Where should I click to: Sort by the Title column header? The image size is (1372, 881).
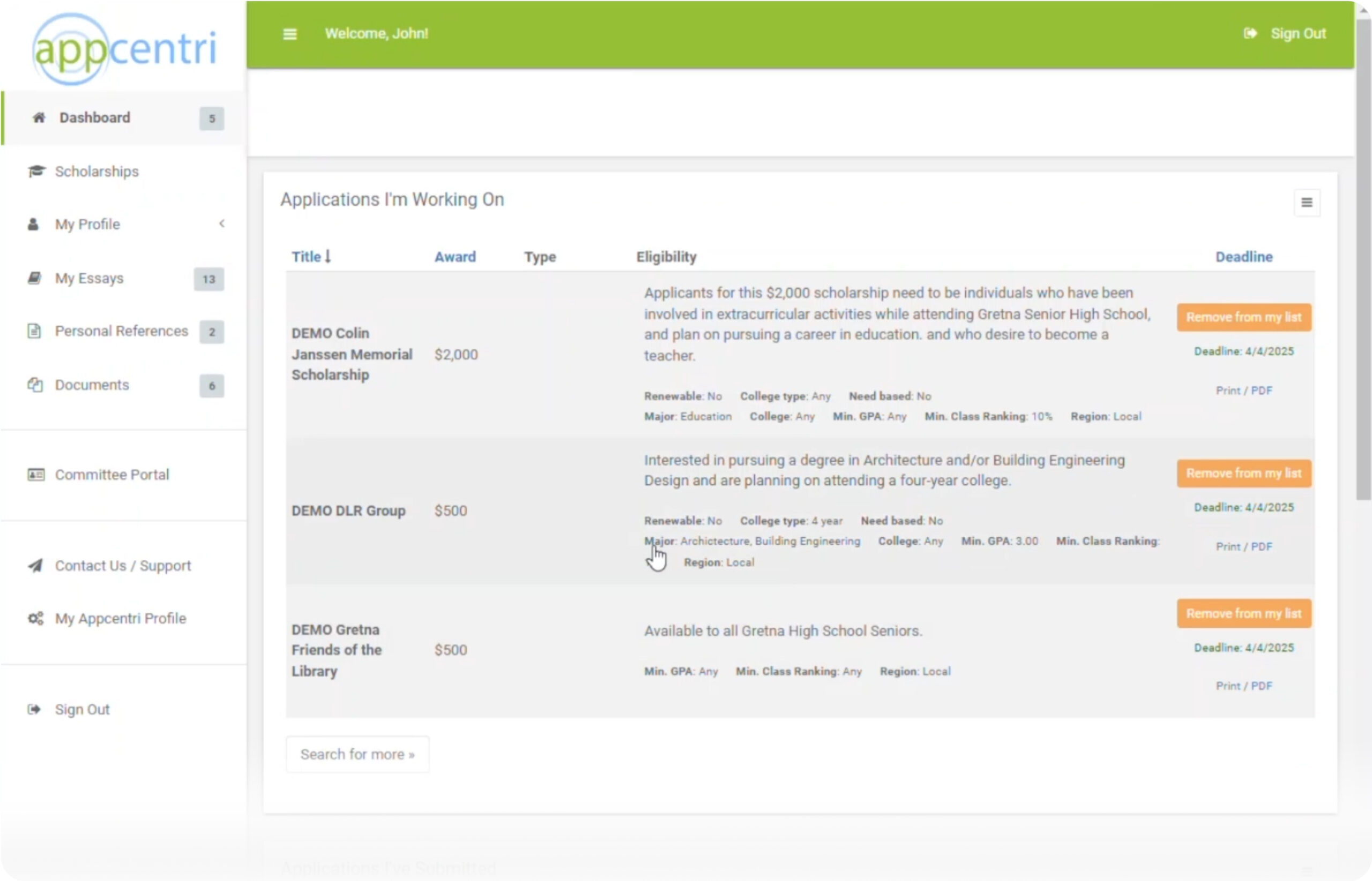[x=307, y=257]
